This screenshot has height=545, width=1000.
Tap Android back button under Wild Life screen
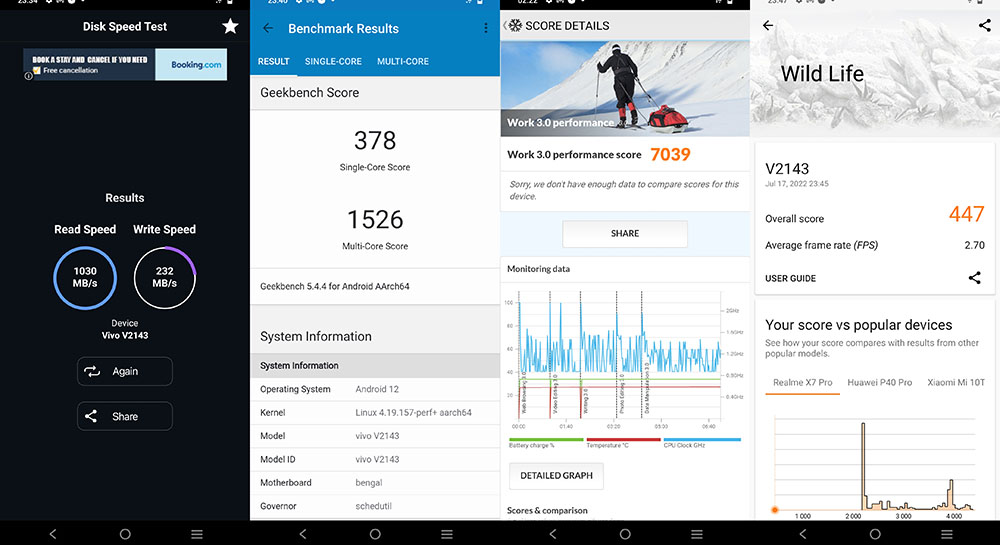click(803, 534)
